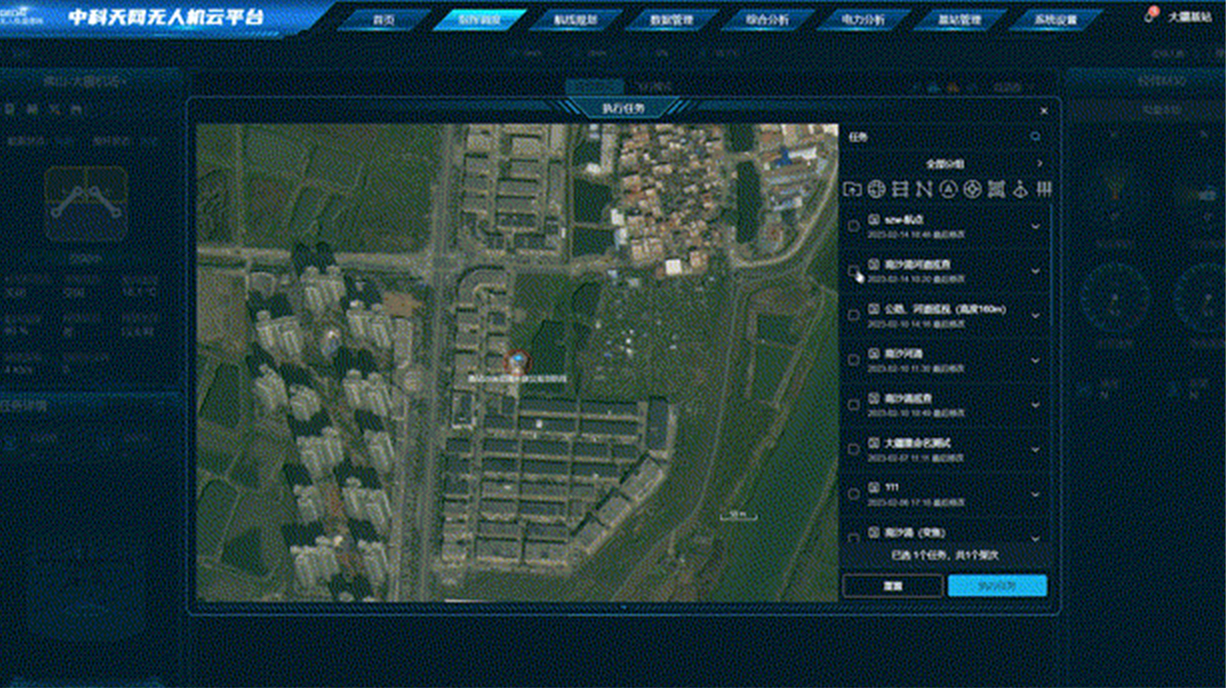
Task: Click the folder icon in task type row
Action: [852, 189]
